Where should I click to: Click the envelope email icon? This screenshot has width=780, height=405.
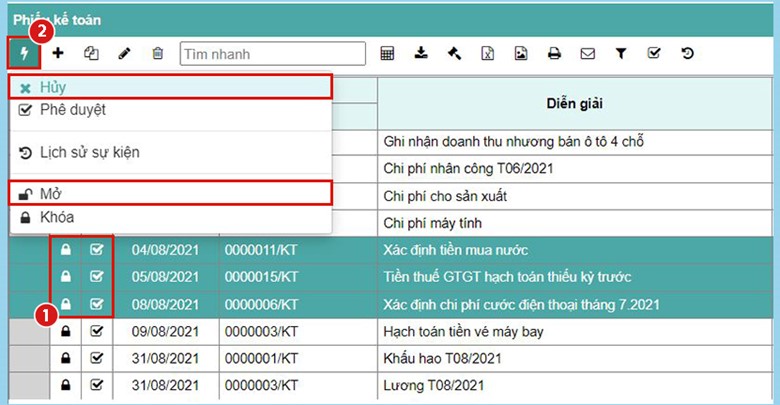click(587, 53)
